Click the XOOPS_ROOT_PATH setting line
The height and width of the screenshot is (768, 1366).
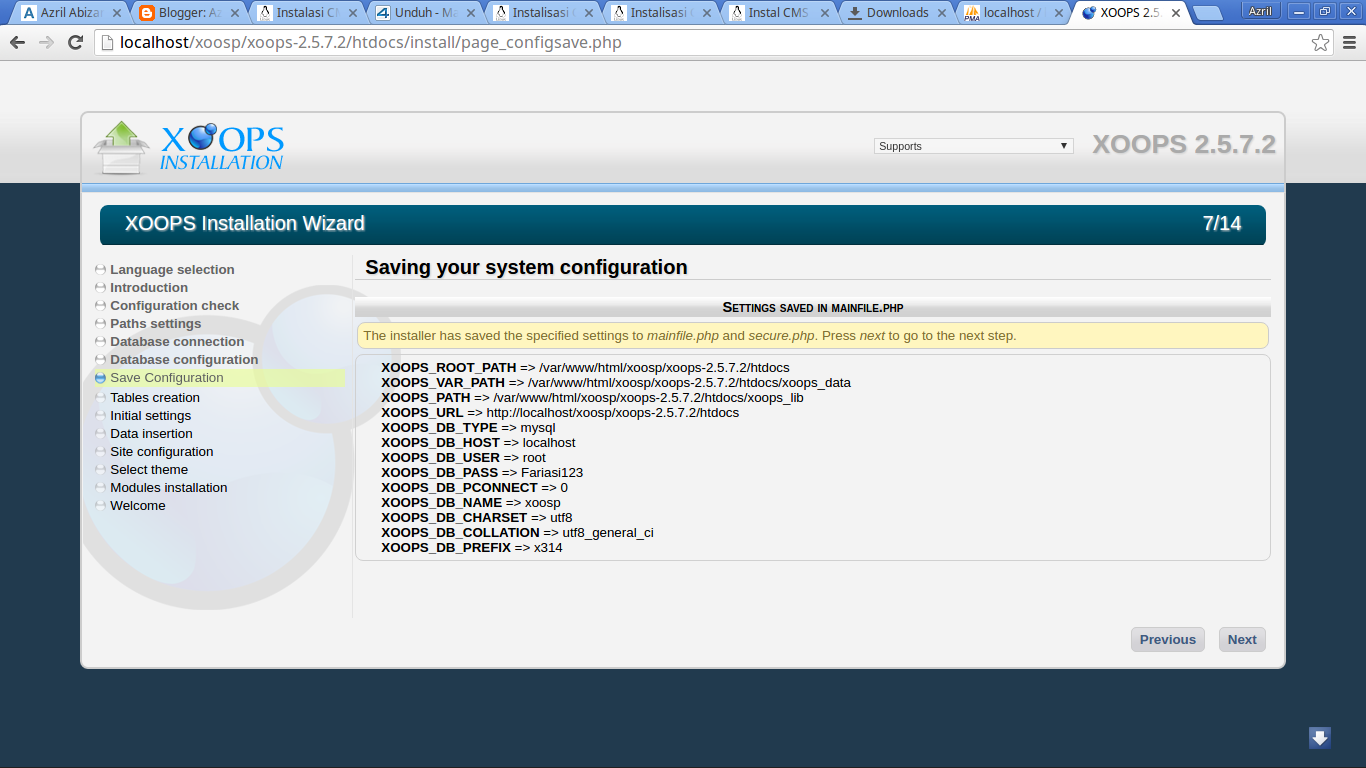tap(585, 368)
